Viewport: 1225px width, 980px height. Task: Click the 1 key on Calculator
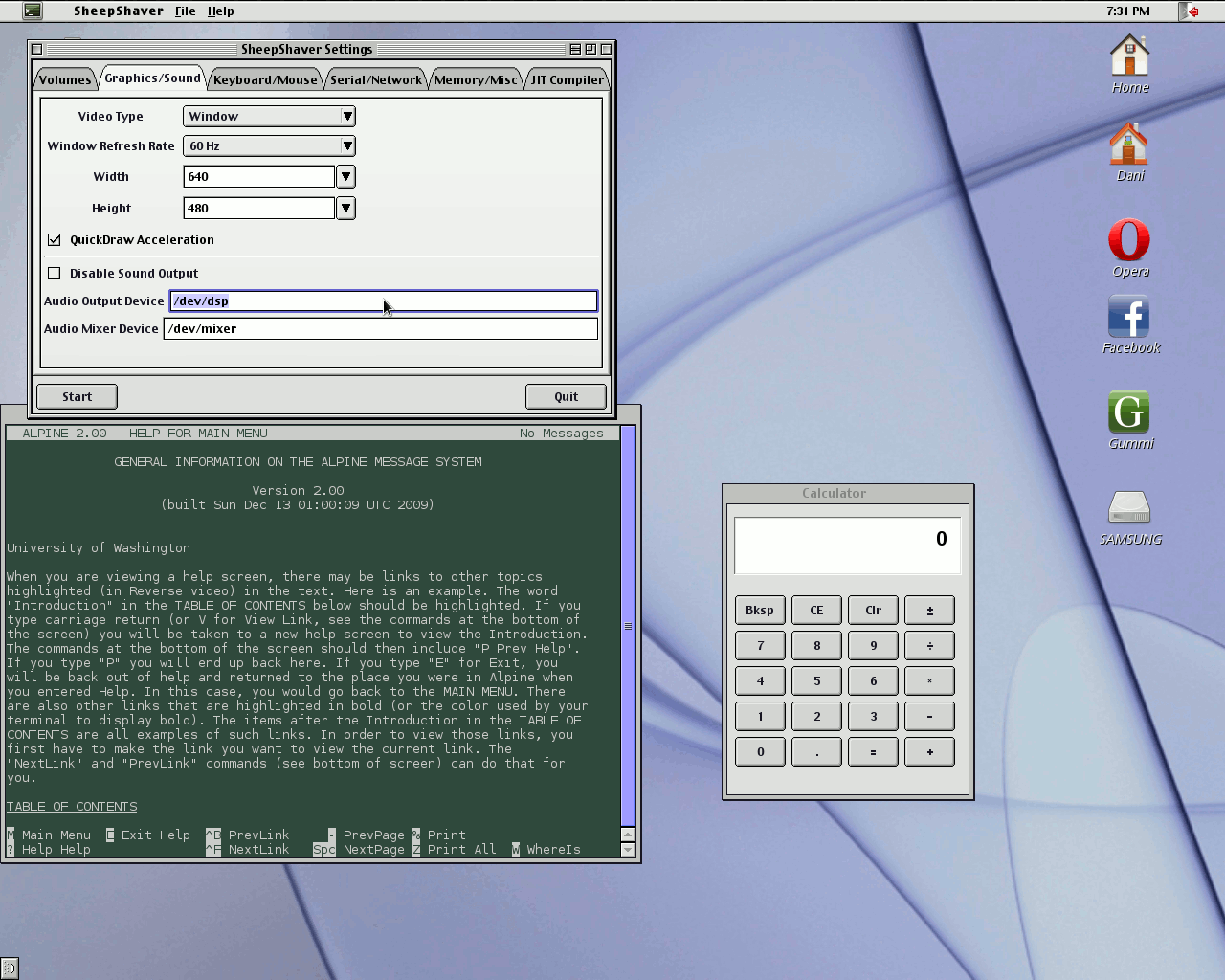pyautogui.click(x=760, y=717)
